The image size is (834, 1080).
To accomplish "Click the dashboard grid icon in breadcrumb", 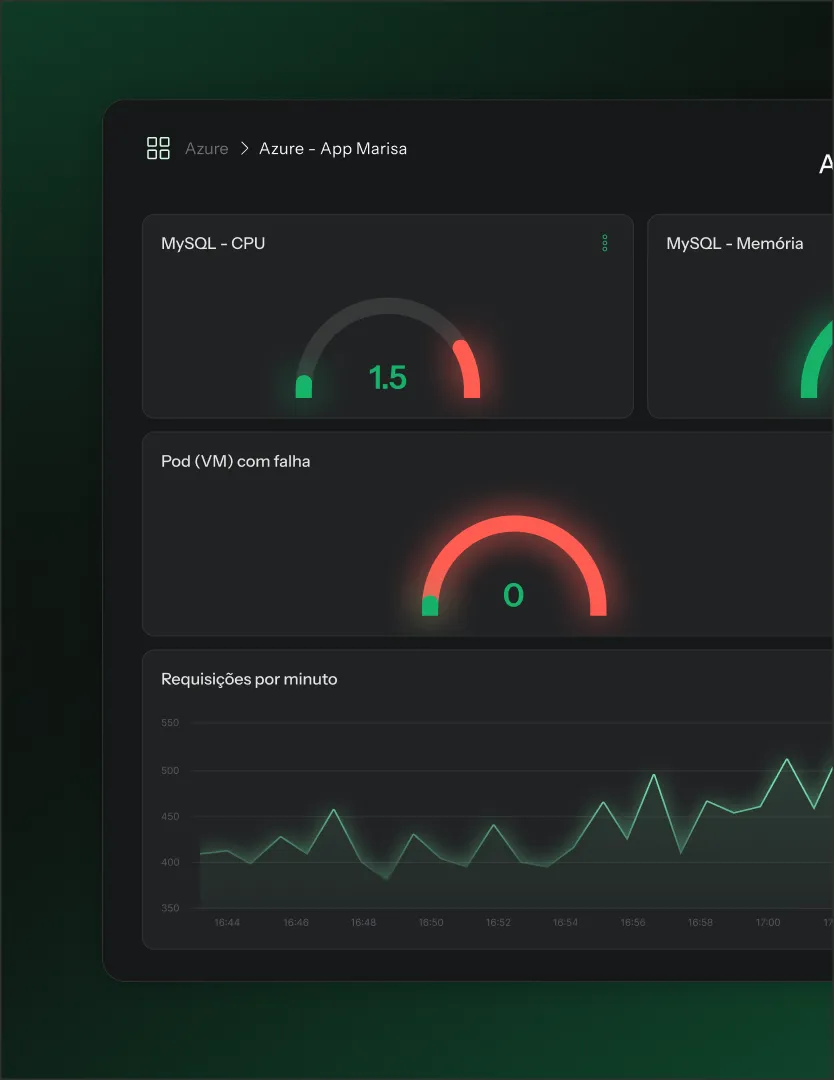I will tap(158, 149).
